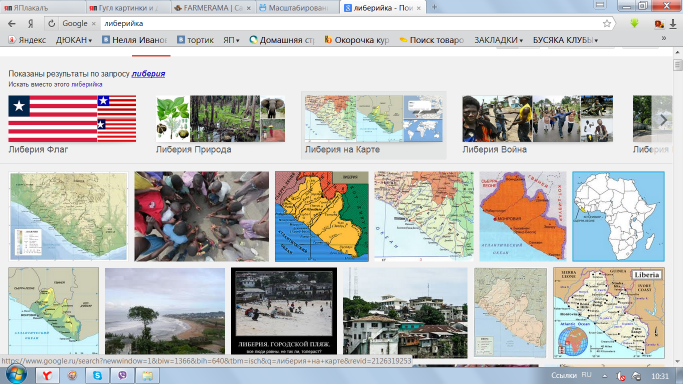This screenshot has height=384, width=683.
Task: Open coastal beach with tree photo
Action: (165, 311)
